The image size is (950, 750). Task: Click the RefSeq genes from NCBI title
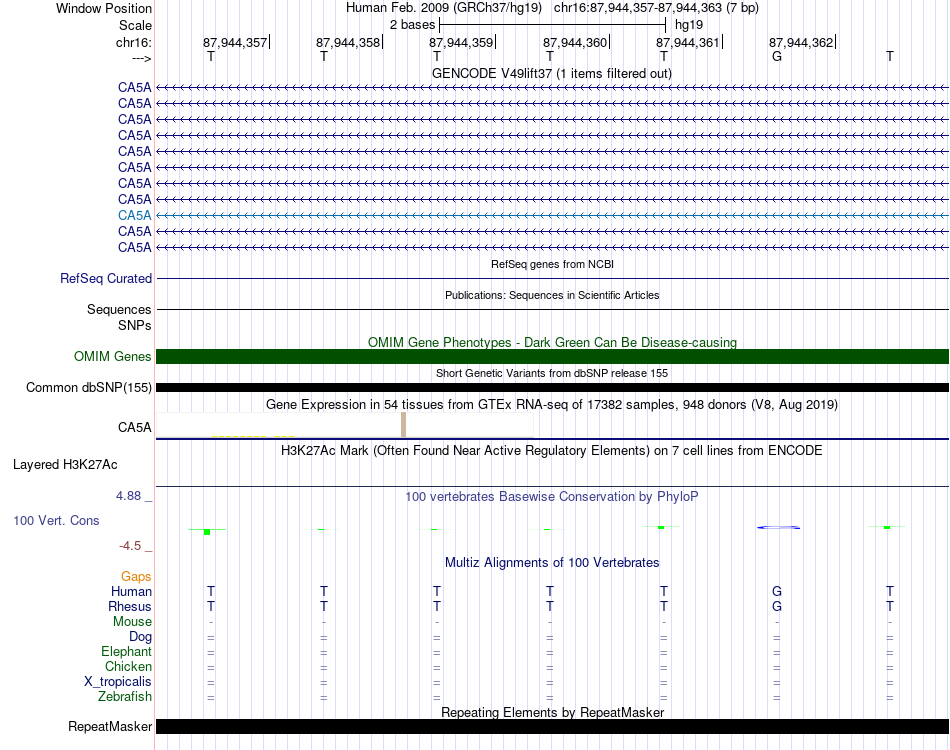(x=552, y=264)
